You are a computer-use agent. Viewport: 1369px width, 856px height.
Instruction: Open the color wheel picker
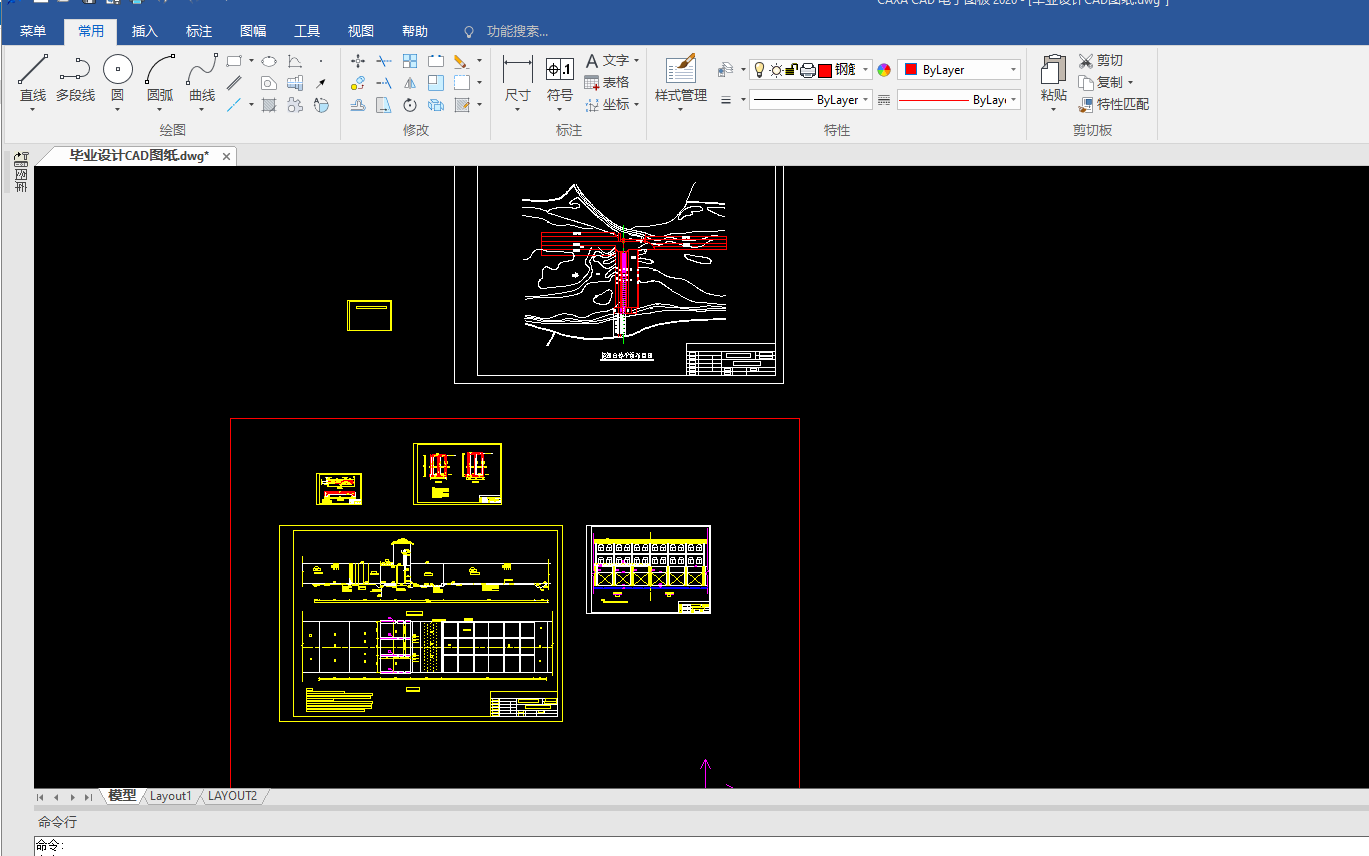pyautogui.click(x=884, y=70)
